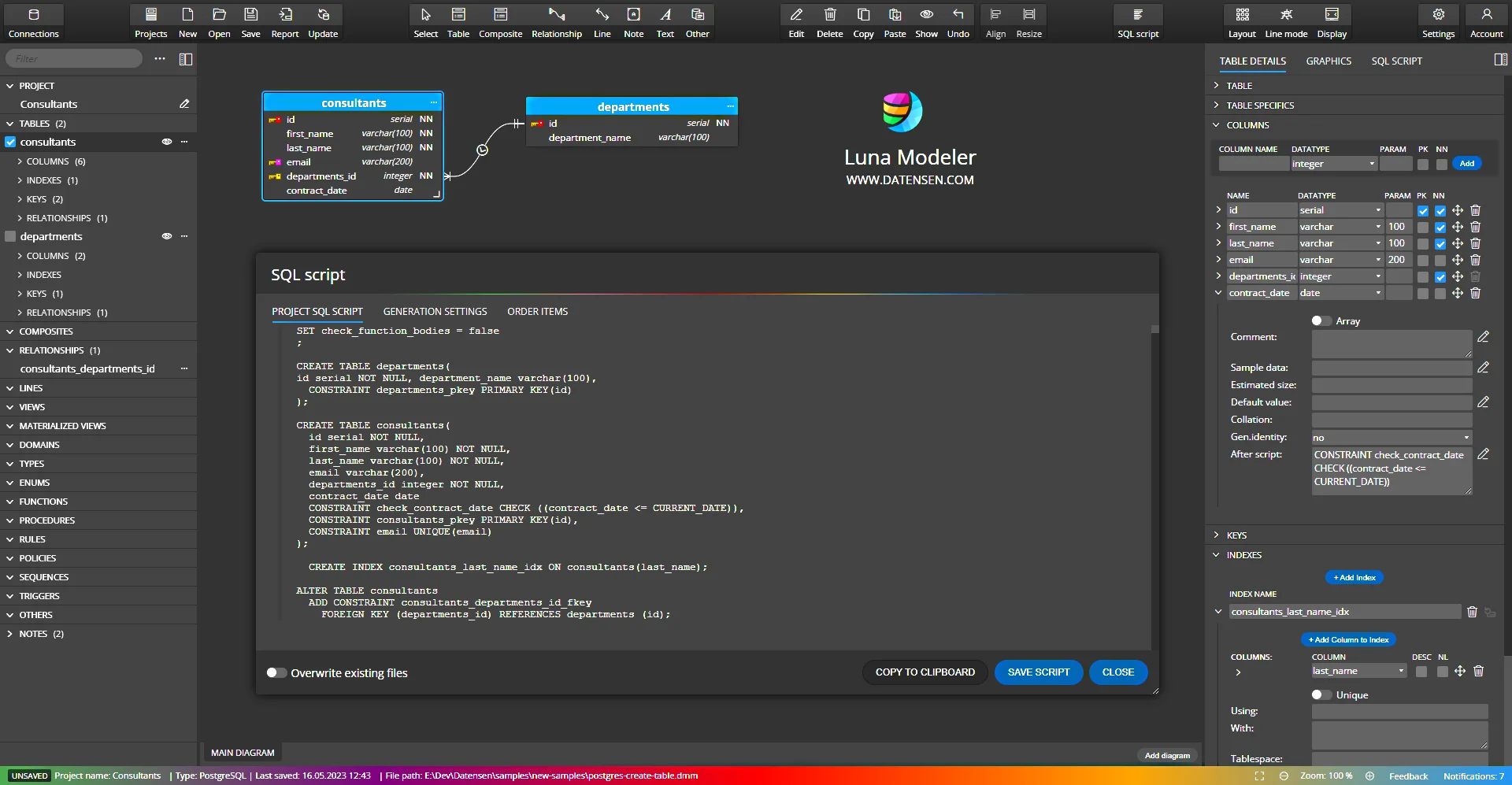Collapse the VIEWS section in sidebar

click(31, 407)
